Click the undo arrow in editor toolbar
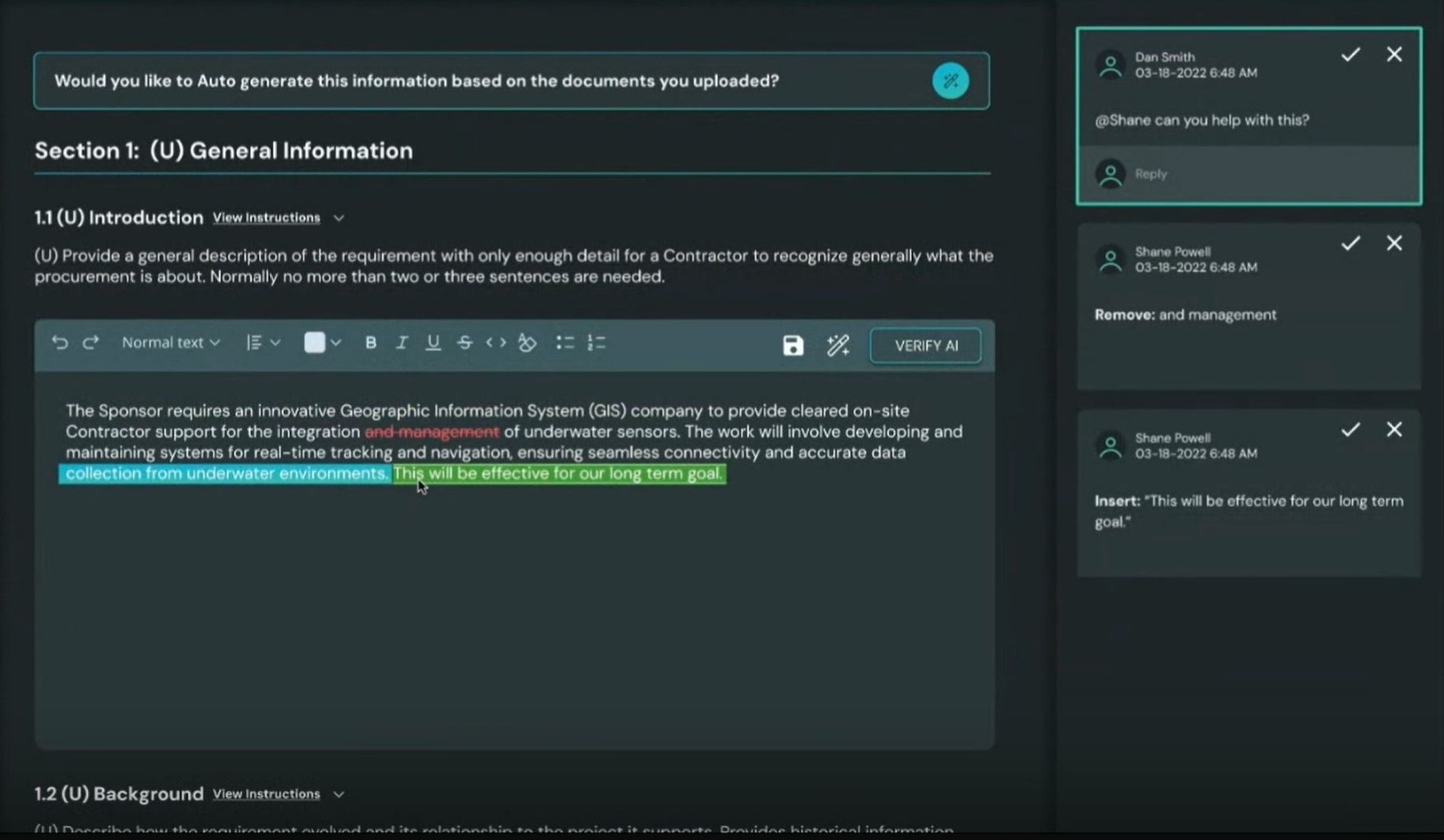Image resolution: width=1444 pixels, height=840 pixels. (x=59, y=343)
